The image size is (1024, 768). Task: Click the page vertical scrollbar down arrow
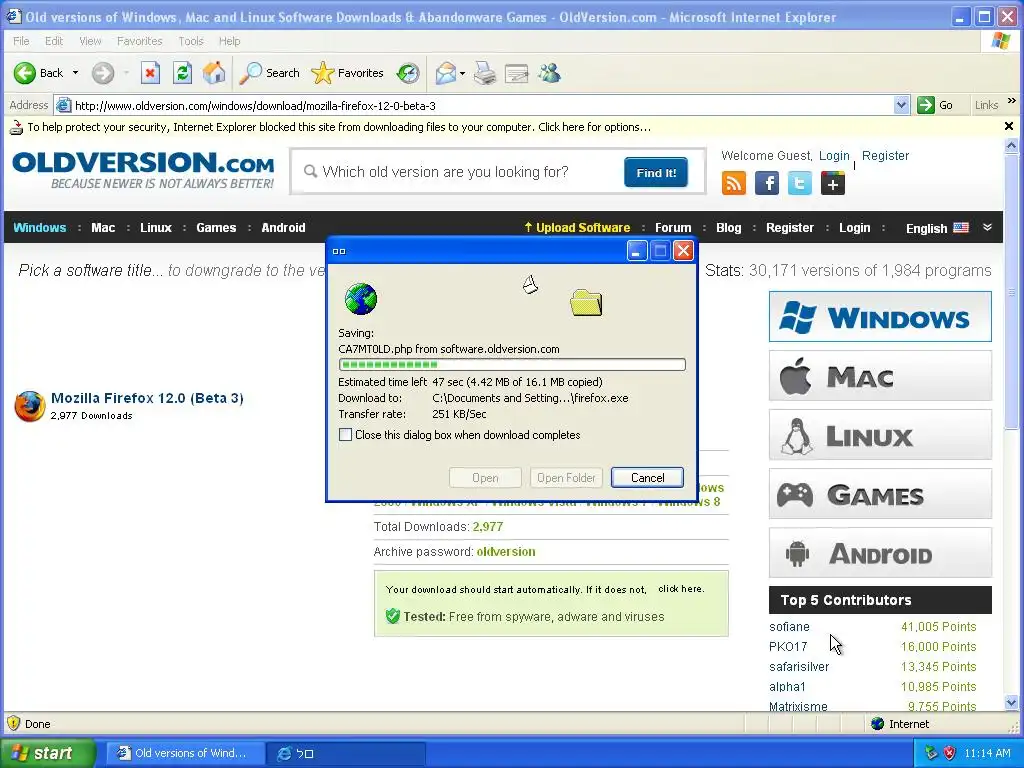(x=1012, y=703)
